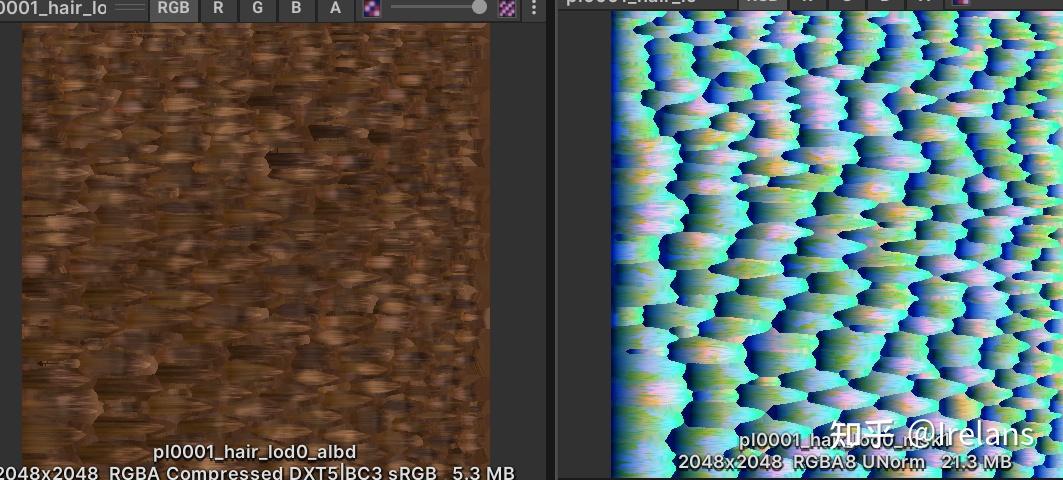The image size is (1063, 480).
Task: Click the mip level slider handle
Action: (x=479, y=7)
